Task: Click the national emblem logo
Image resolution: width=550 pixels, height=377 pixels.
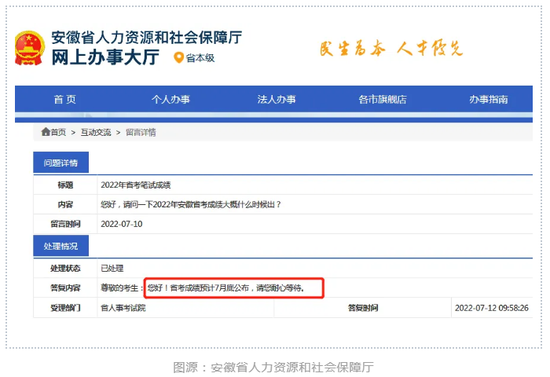Action: (29, 48)
